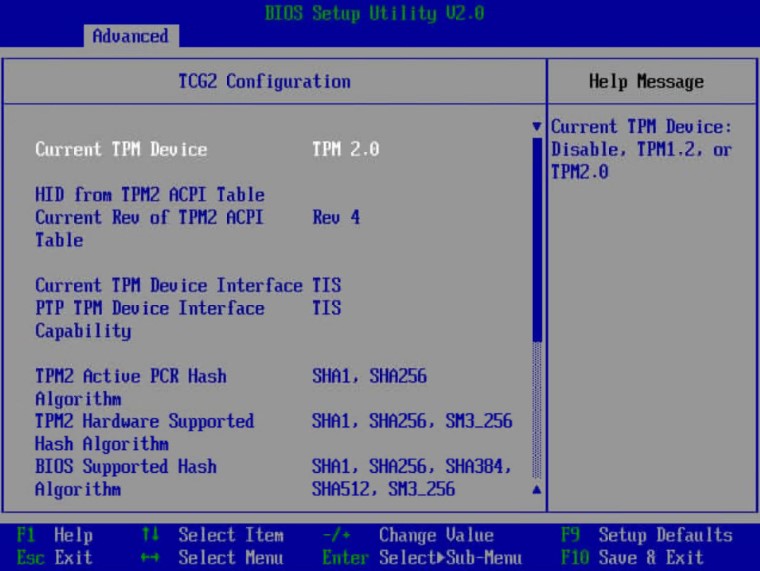Select PTP TPM Device Interface Capability
The width and height of the screenshot is (760, 571).
coord(150,319)
